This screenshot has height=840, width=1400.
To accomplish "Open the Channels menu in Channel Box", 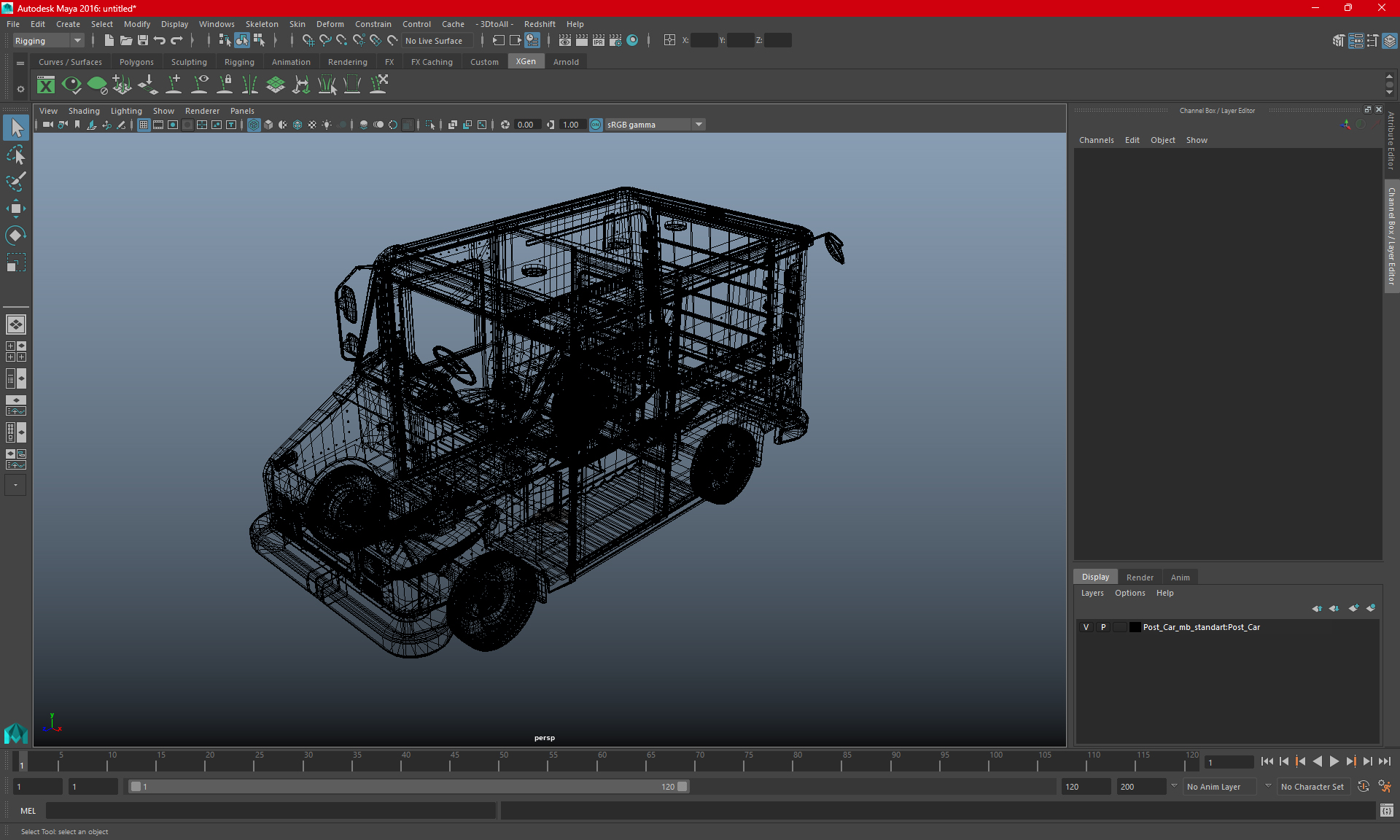I will coord(1096,140).
